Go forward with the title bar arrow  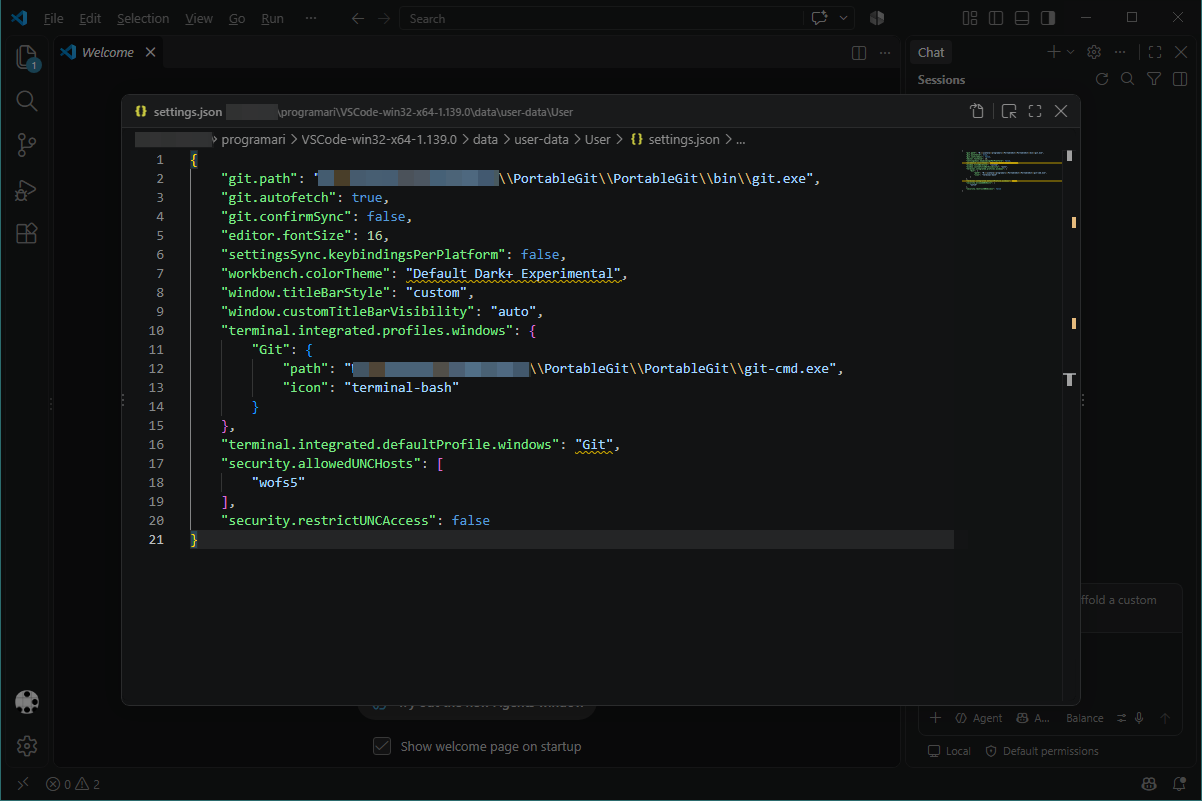384,18
